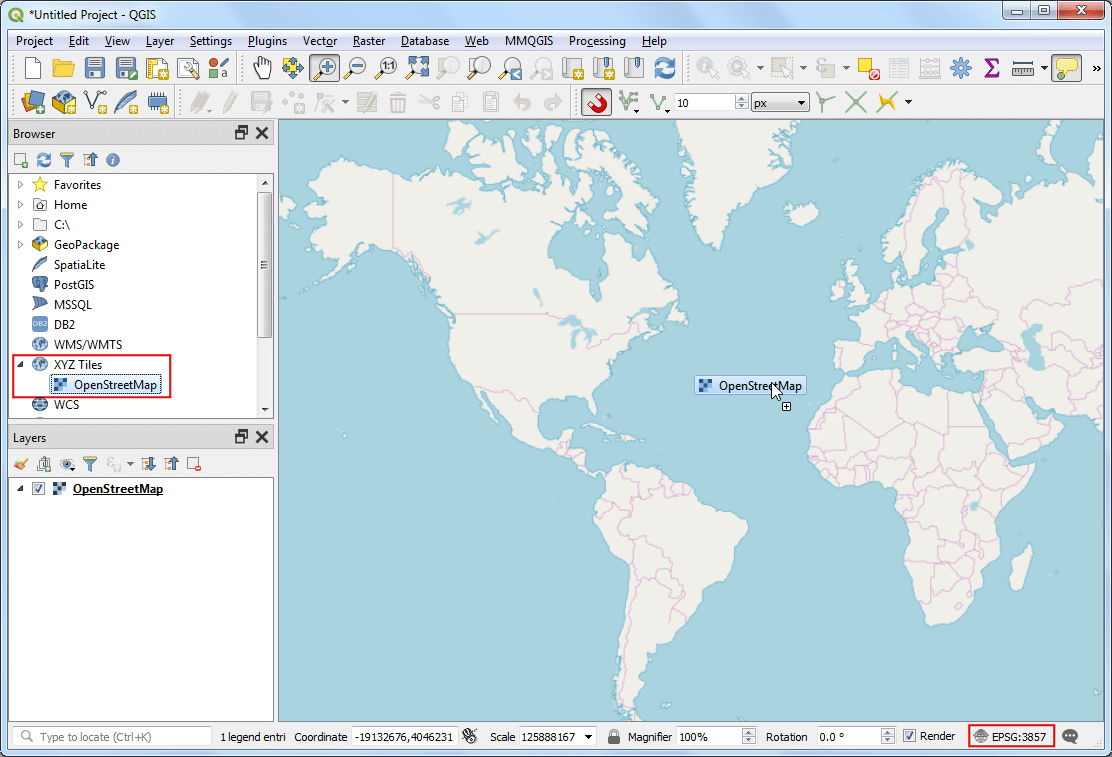Zoom to full extent

418,68
